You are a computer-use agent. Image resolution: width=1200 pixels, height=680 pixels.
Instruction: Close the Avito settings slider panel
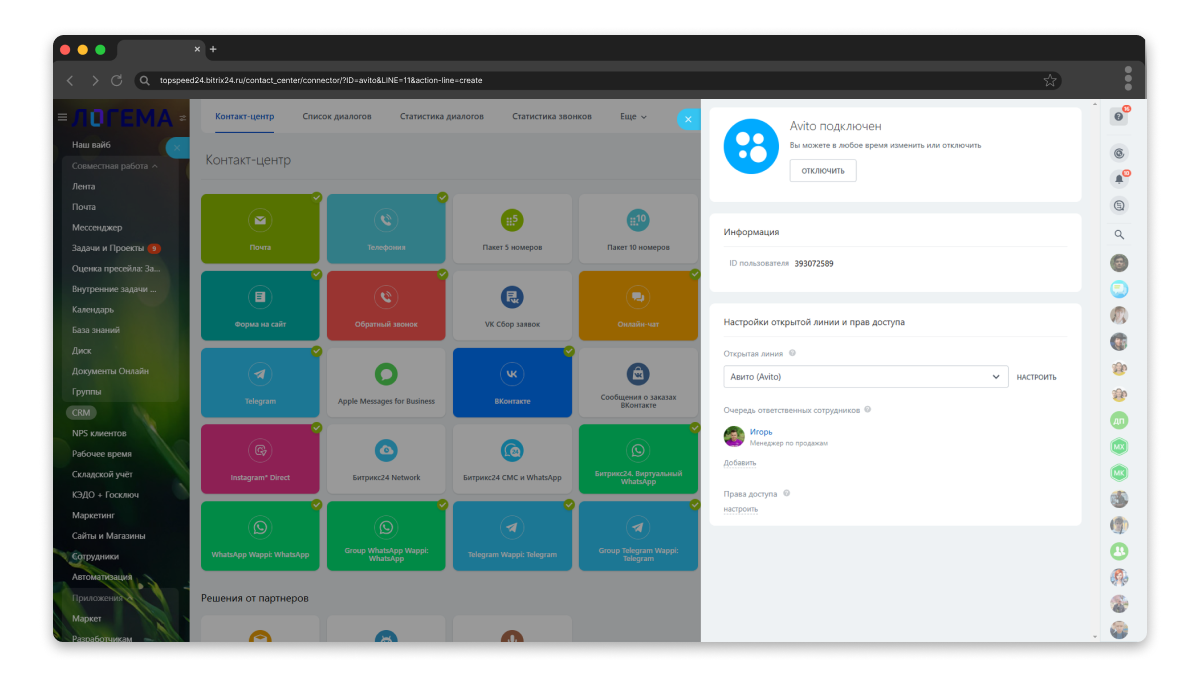click(687, 119)
